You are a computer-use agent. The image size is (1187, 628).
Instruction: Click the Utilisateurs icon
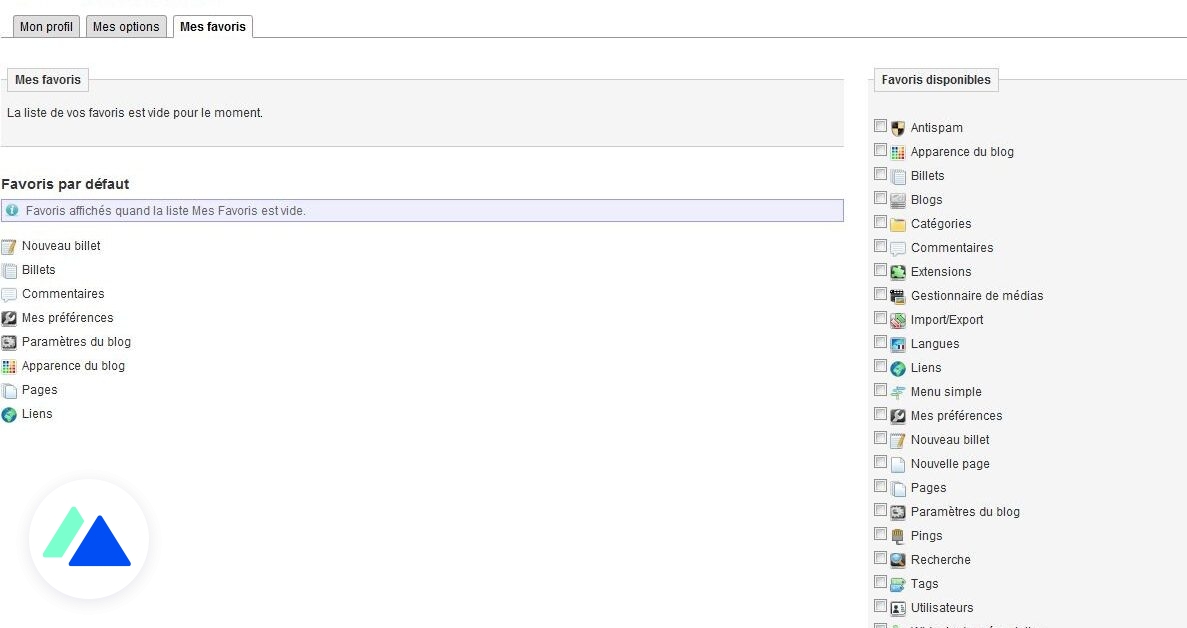[898, 607]
